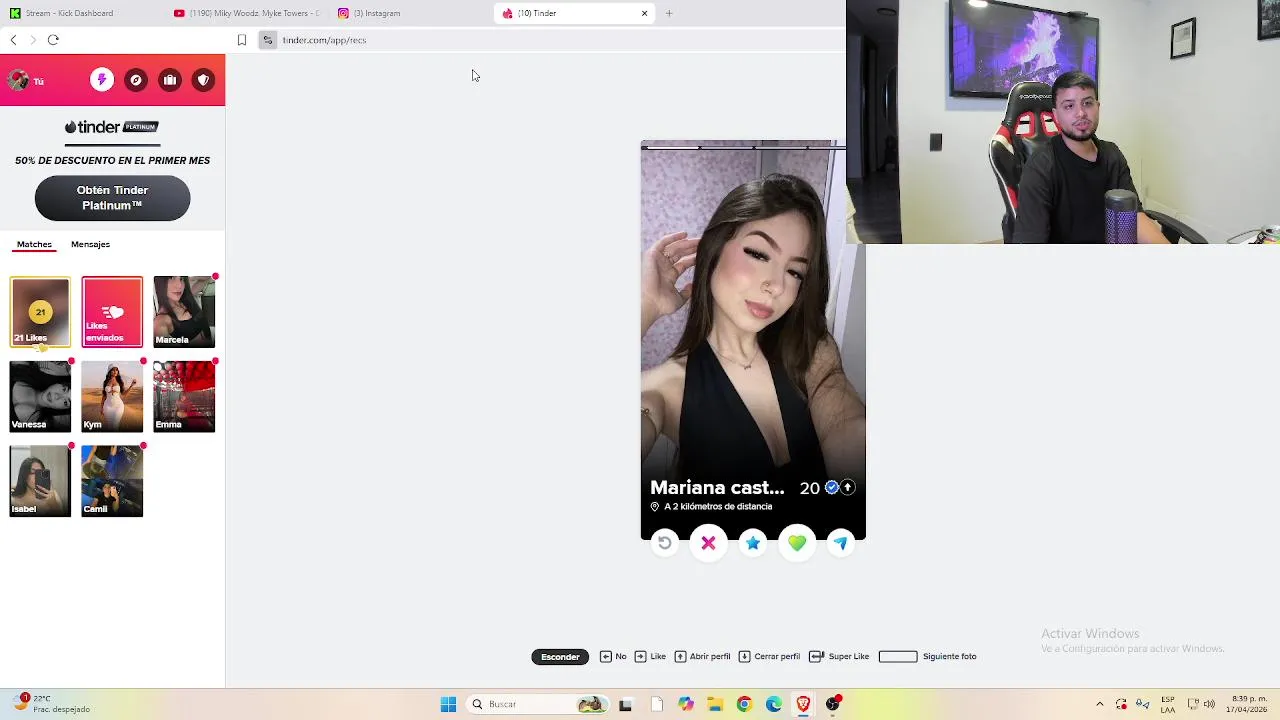The image size is (1280, 720).
Task: Click the Obtén Tinder Platinum button
Action: coord(112,198)
